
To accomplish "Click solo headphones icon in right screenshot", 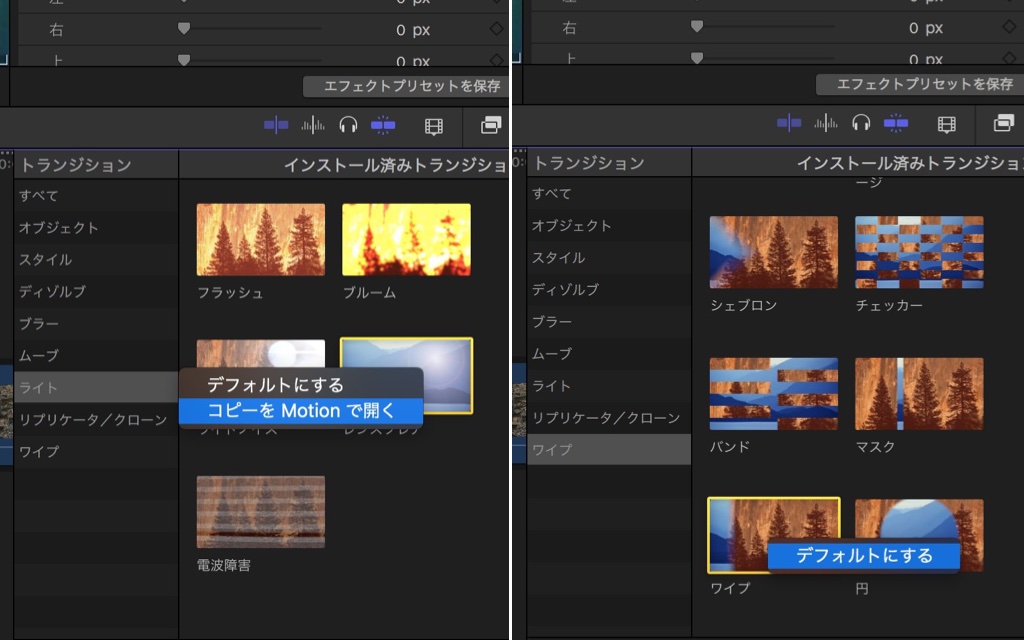I will pyautogui.click(x=861, y=123).
